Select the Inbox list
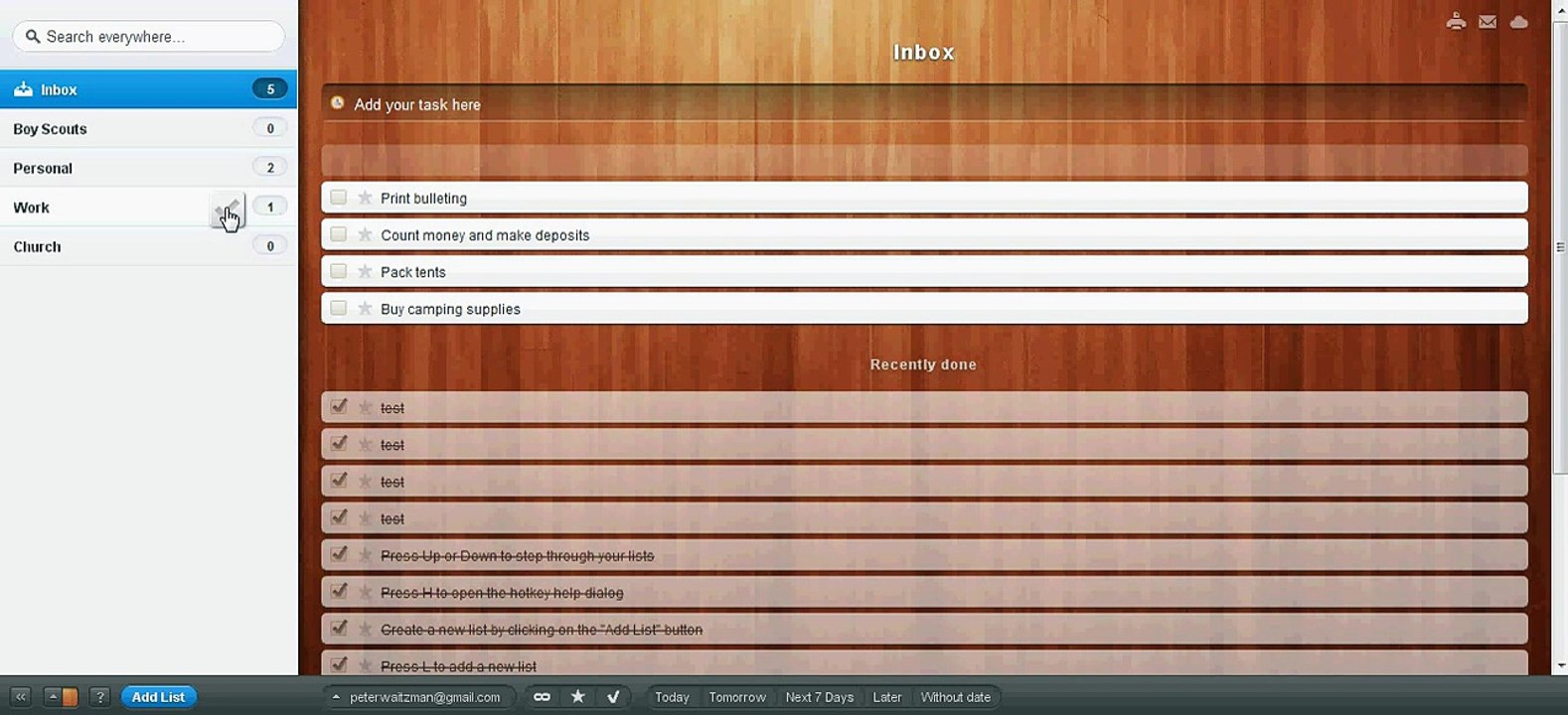The height and width of the screenshot is (715, 1568). (149, 89)
